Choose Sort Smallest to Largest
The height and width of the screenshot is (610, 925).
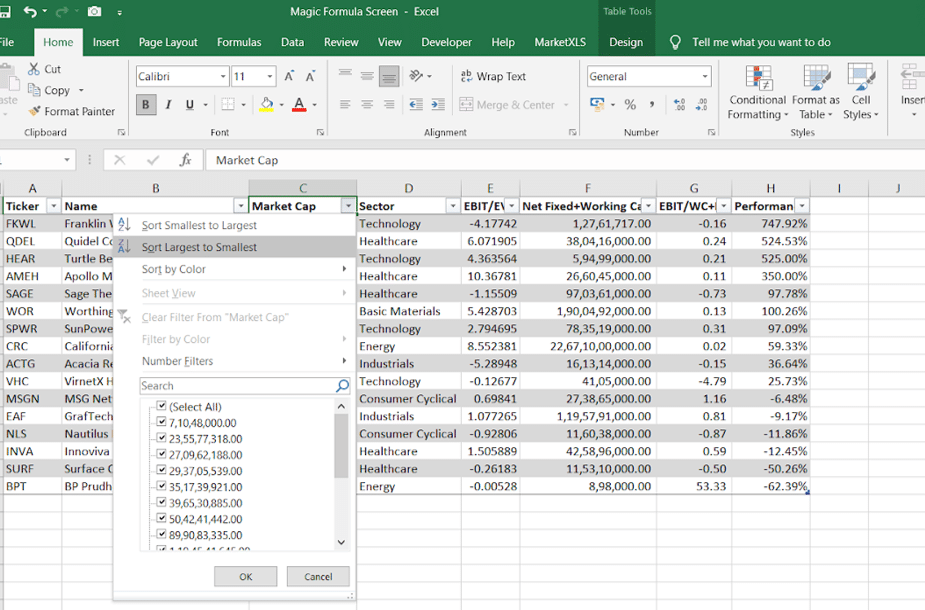[x=234, y=225]
